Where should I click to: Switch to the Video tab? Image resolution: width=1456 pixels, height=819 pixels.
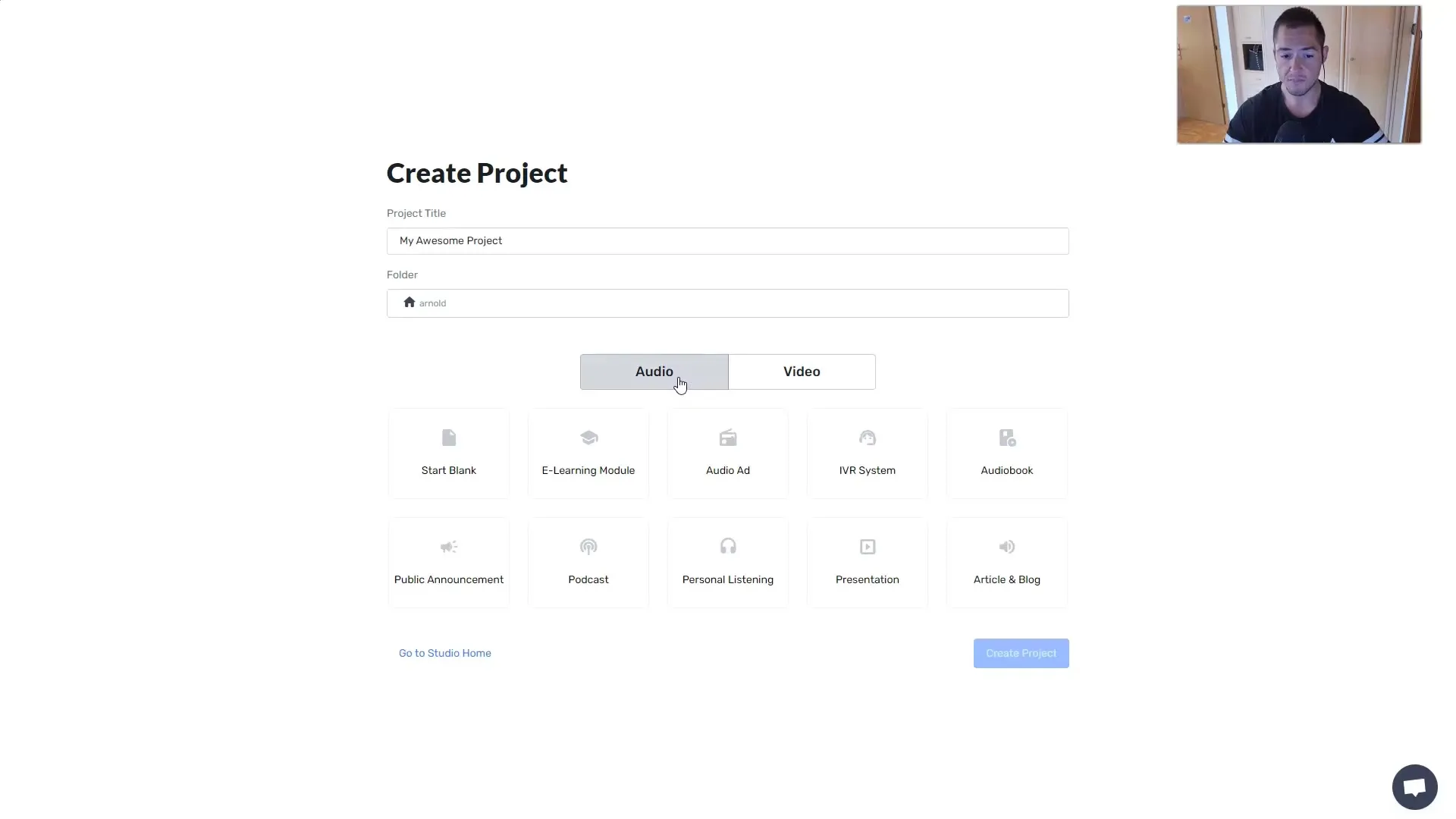pos(801,371)
